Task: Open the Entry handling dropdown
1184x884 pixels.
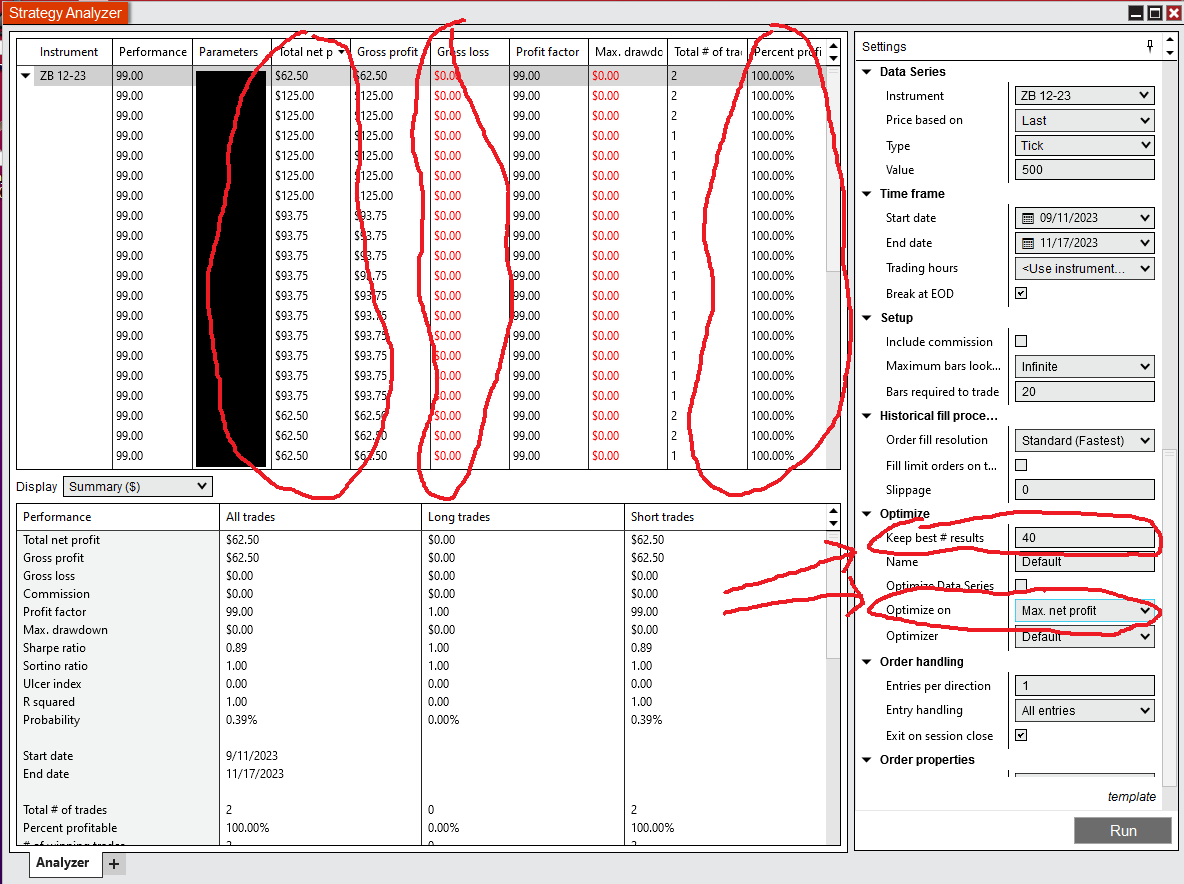Action: tap(1084, 710)
